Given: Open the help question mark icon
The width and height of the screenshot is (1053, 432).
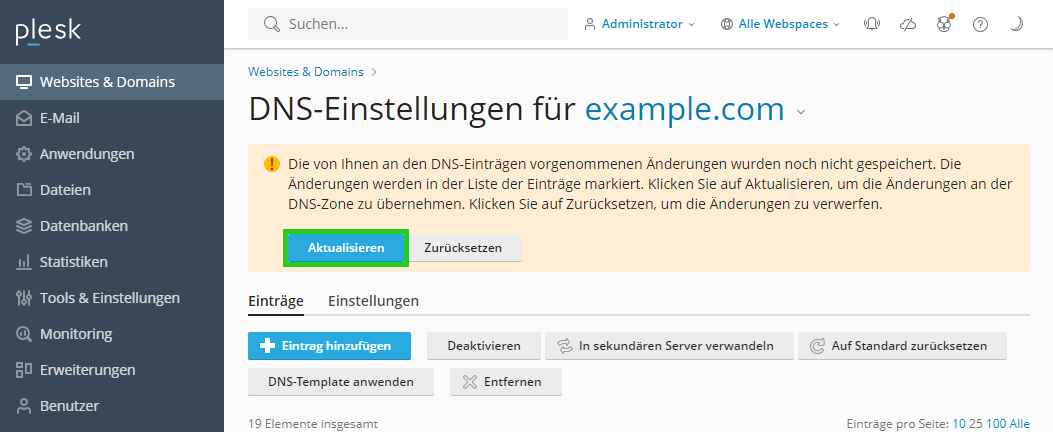Looking at the screenshot, I should click(x=980, y=24).
